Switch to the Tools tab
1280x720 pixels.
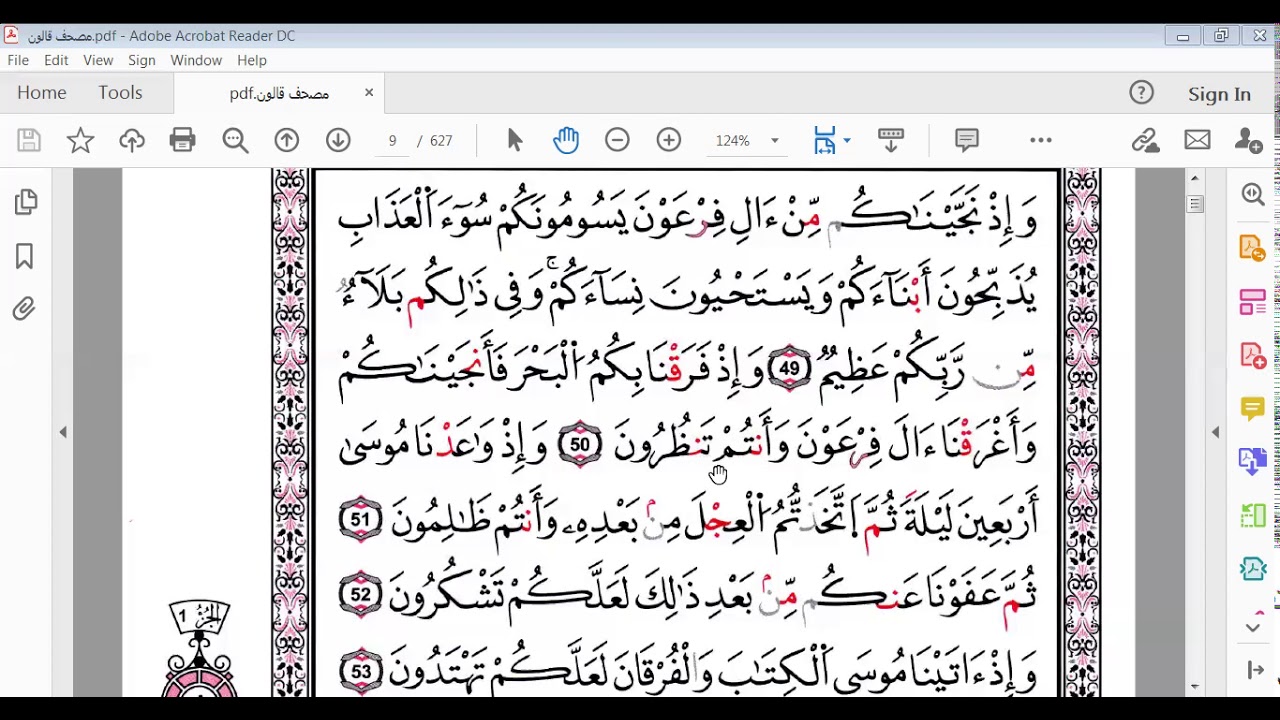point(120,93)
